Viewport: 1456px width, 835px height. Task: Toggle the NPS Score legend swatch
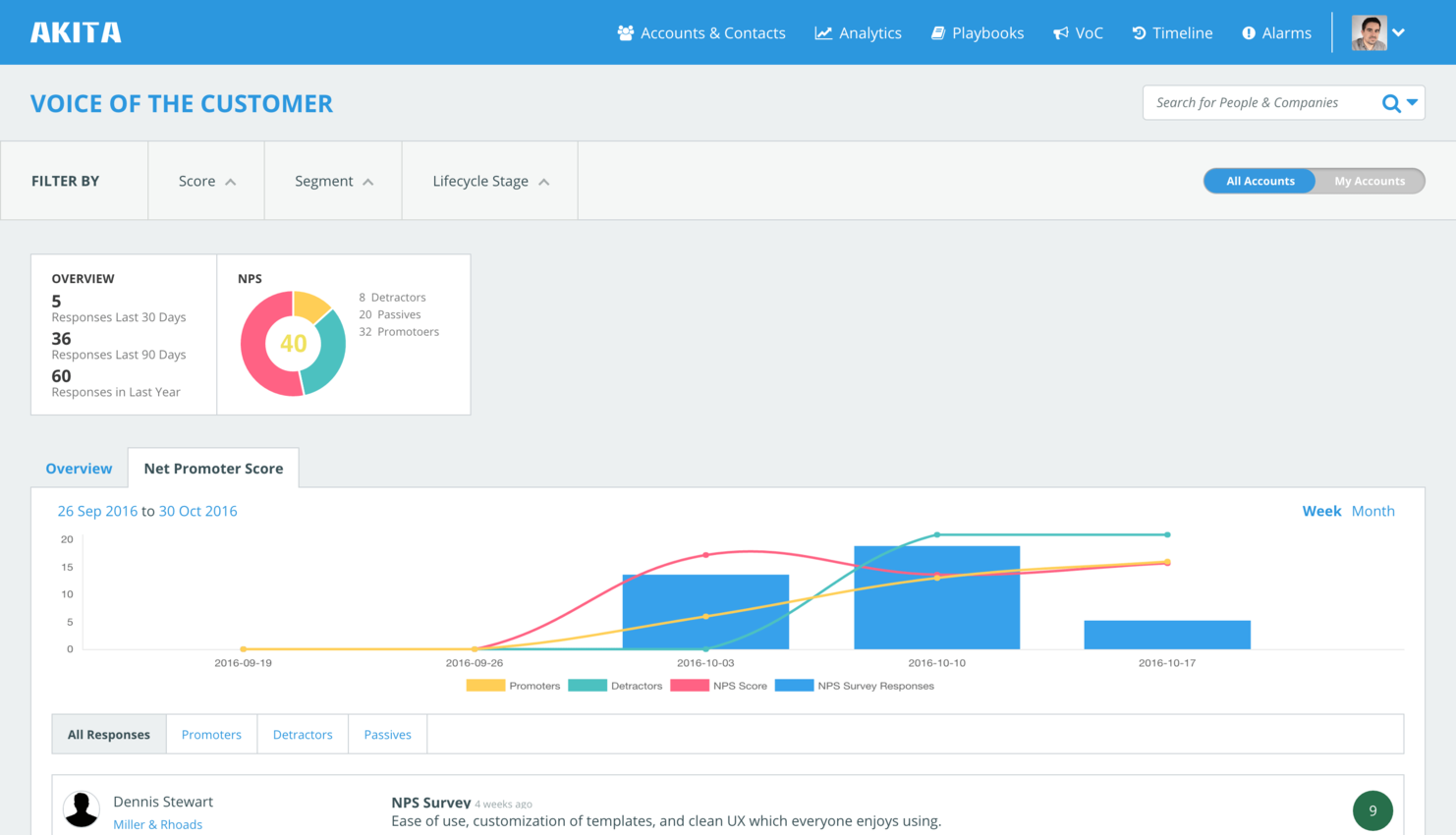pyautogui.click(x=690, y=686)
